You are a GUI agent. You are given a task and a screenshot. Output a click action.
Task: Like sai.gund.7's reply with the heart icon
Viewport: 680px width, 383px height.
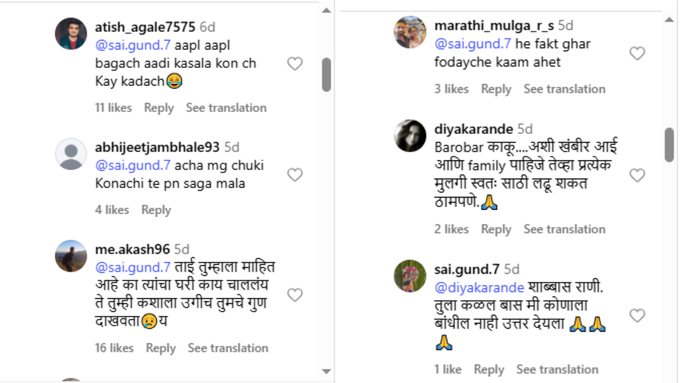click(x=637, y=315)
